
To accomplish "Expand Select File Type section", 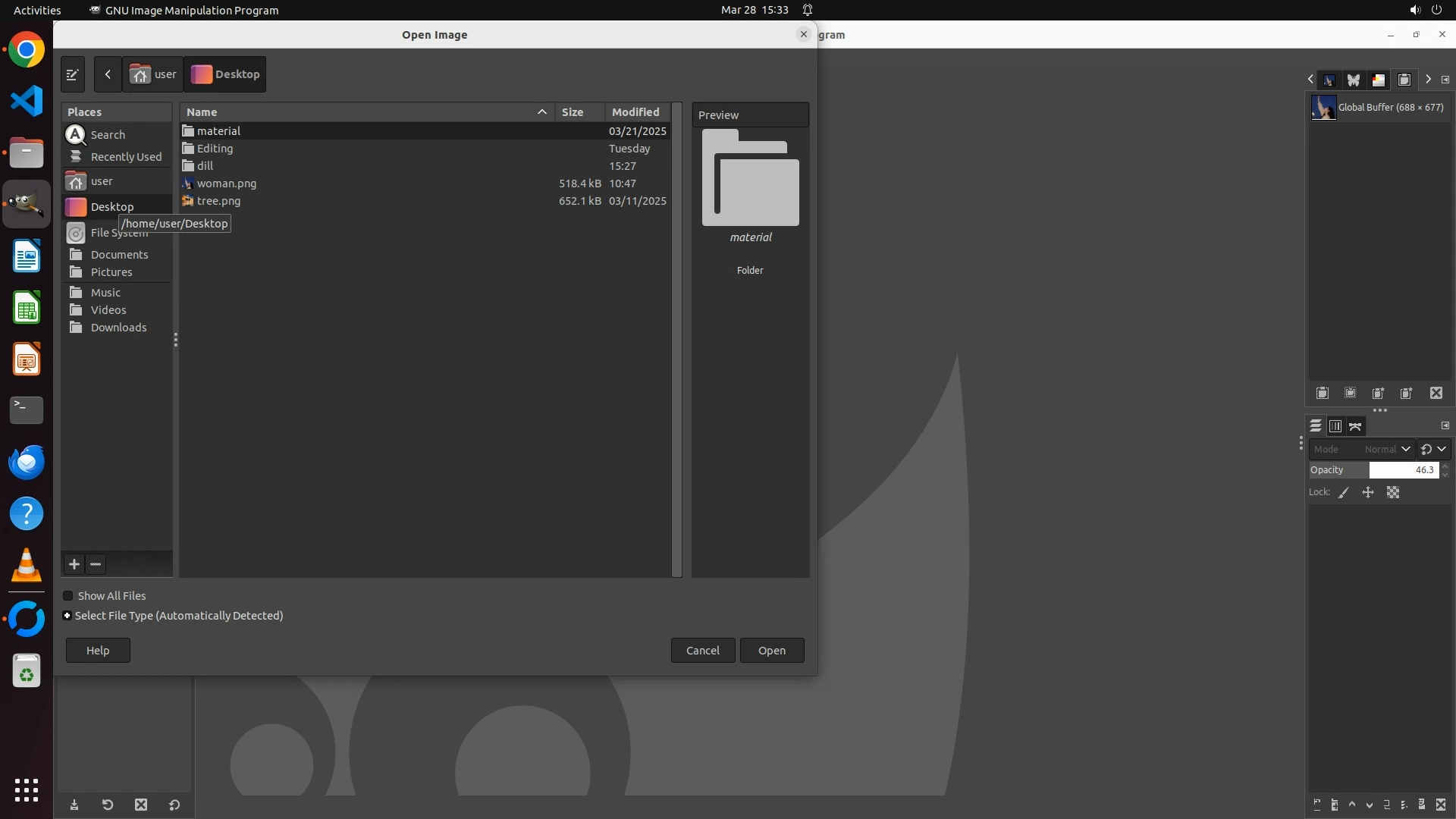I will 67,616.
